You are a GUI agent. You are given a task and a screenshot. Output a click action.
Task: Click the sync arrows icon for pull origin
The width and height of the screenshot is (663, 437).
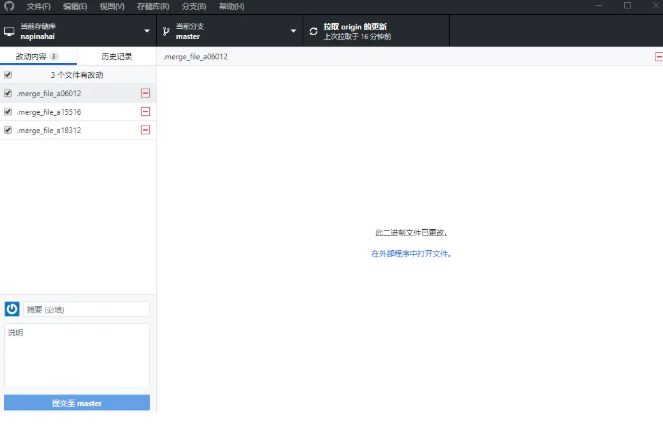[313, 31]
